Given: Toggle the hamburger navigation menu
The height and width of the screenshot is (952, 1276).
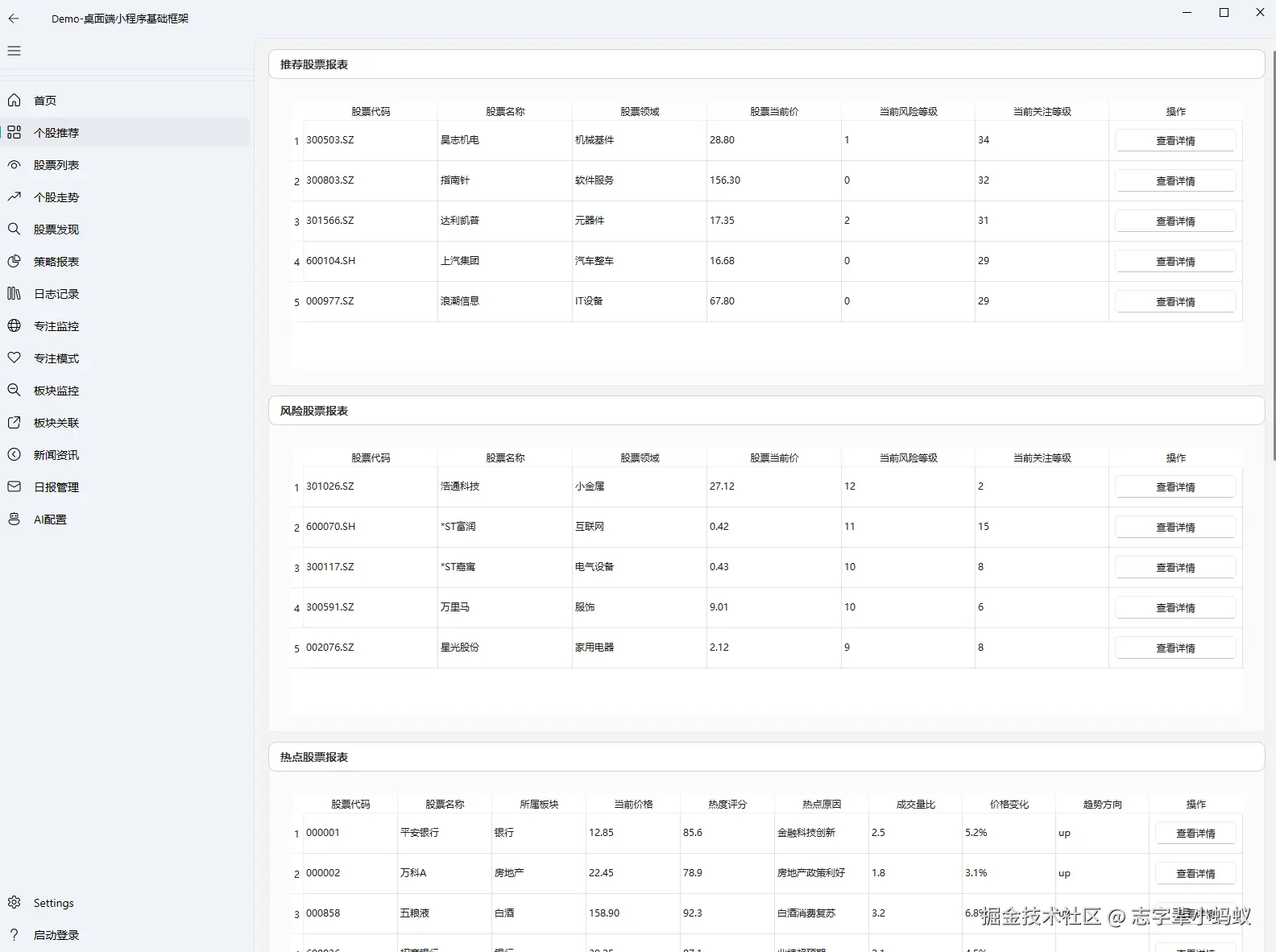Looking at the screenshot, I should (14, 51).
